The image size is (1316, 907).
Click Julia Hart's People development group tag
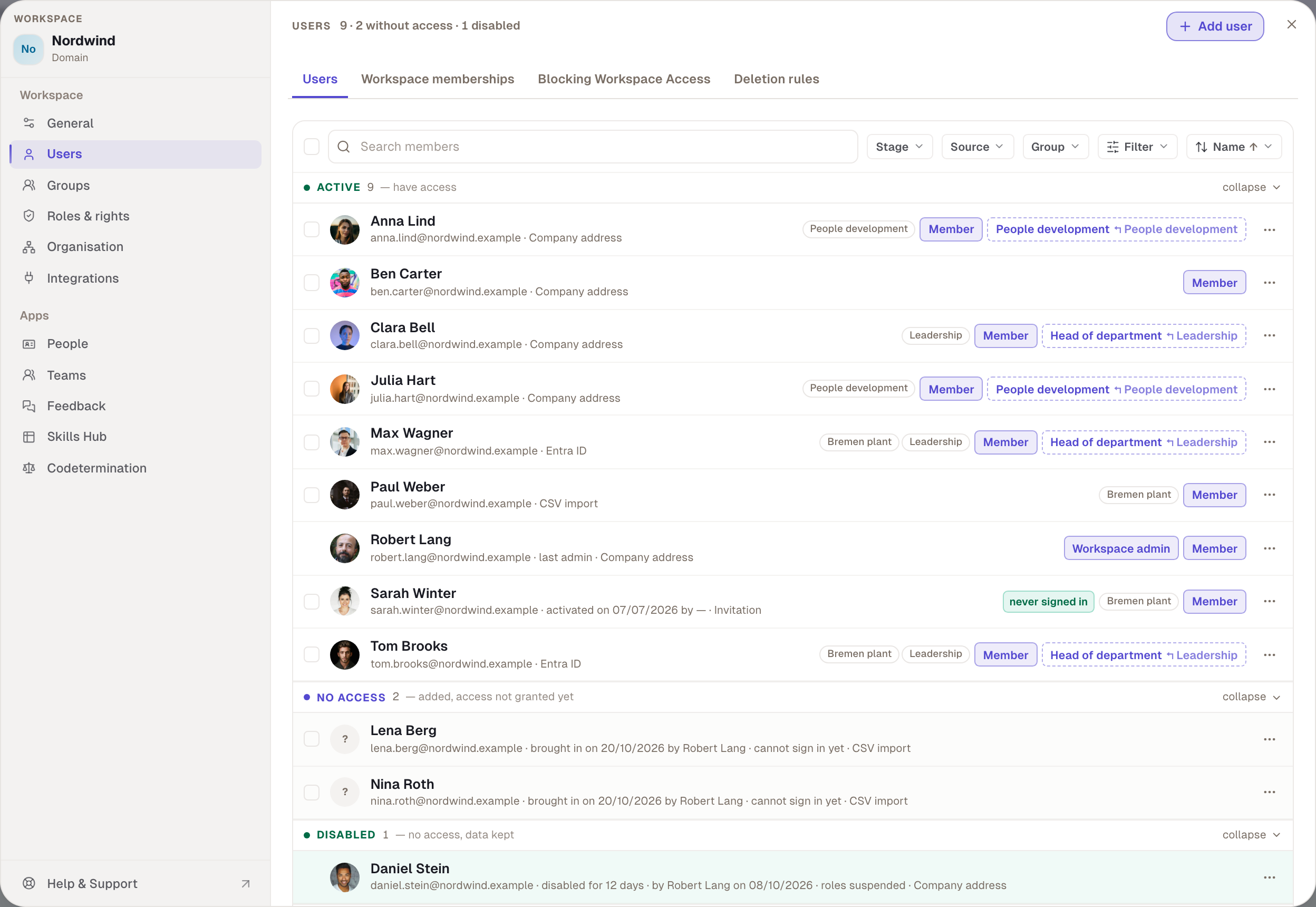pyautogui.click(x=858, y=388)
